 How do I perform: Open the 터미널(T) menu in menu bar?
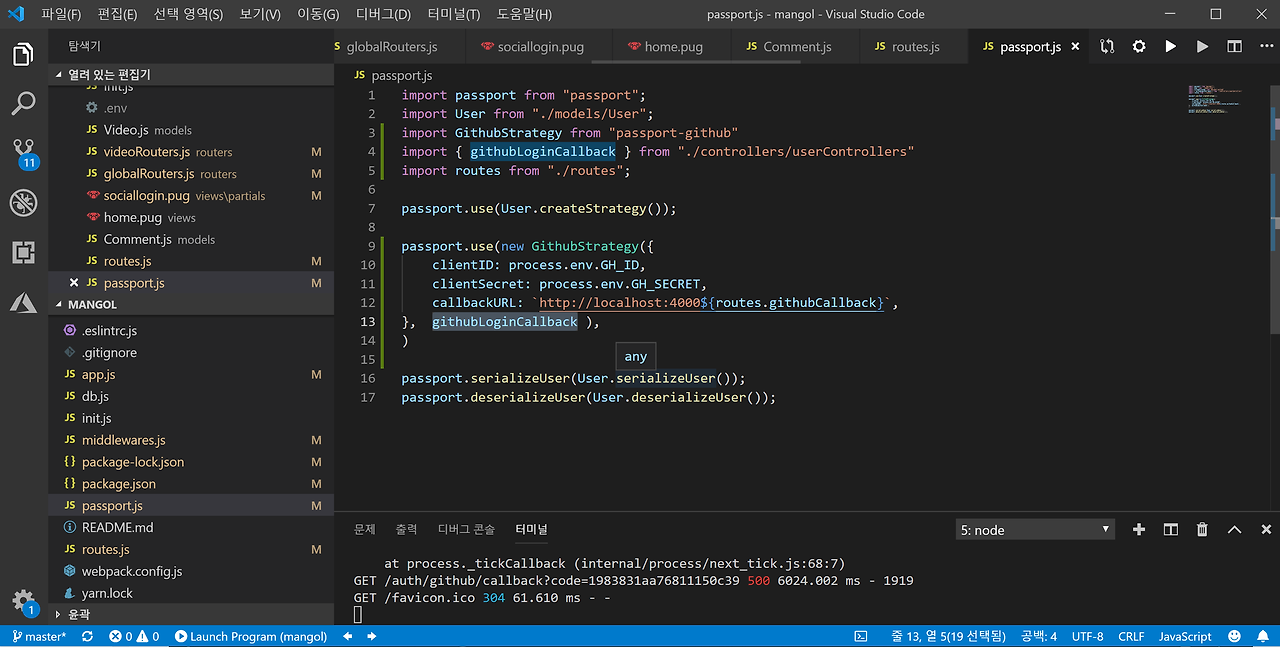click(x=453, y=14)
